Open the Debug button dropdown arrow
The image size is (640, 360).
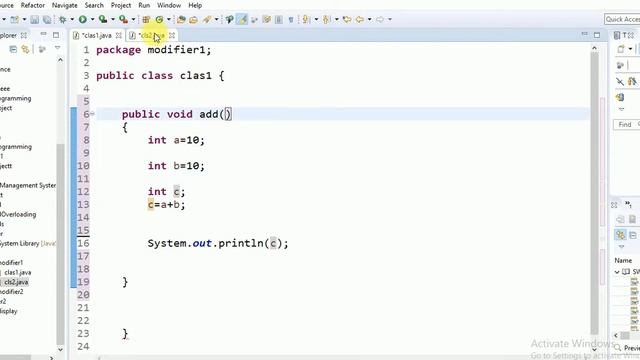72,19
